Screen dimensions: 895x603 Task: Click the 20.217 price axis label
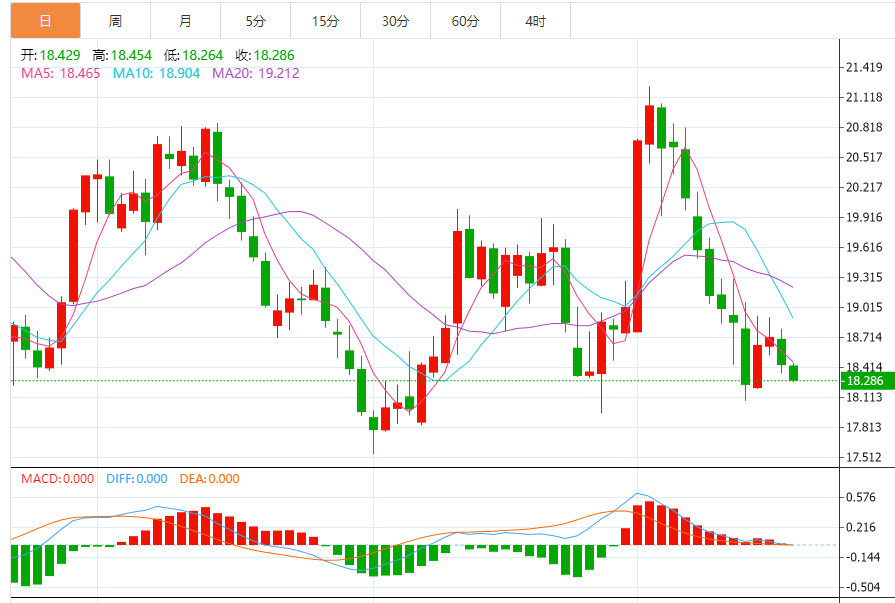[x=864, y=187]
